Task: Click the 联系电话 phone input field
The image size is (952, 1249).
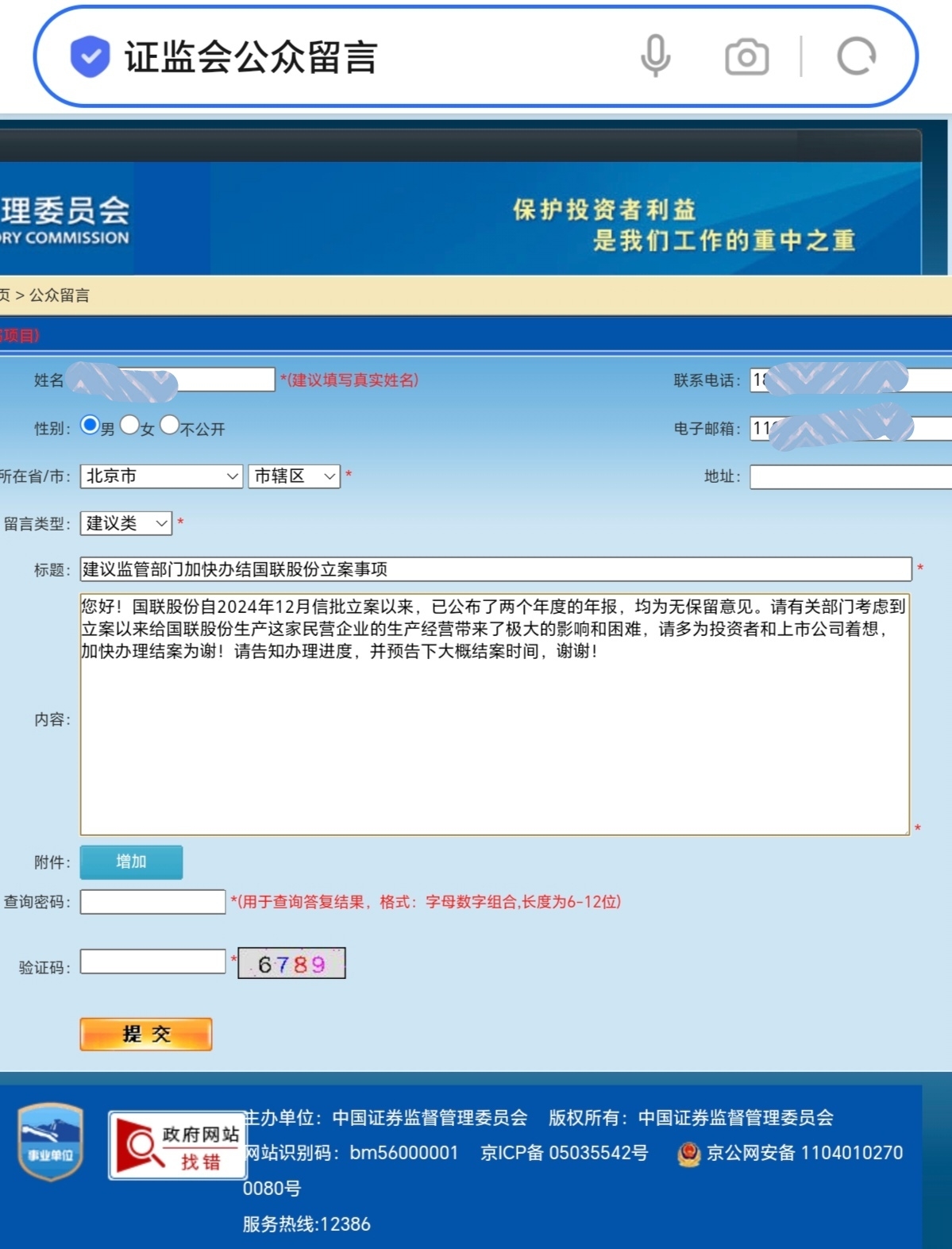Action: coord(851,380)
